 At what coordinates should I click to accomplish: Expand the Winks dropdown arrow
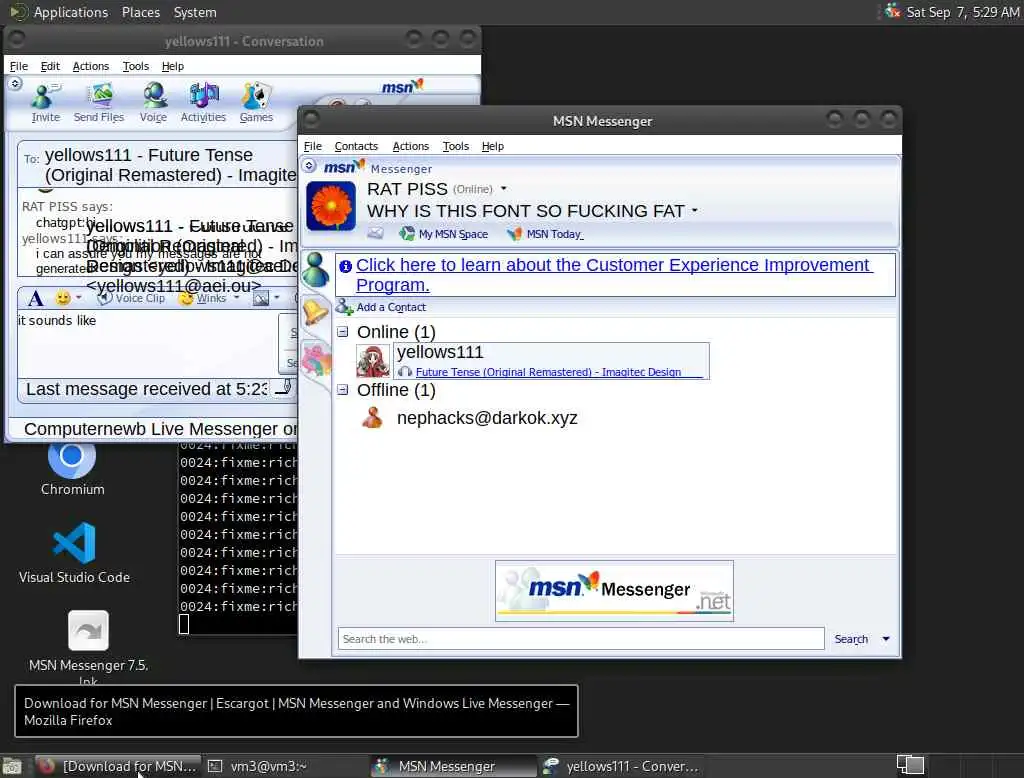236,298
